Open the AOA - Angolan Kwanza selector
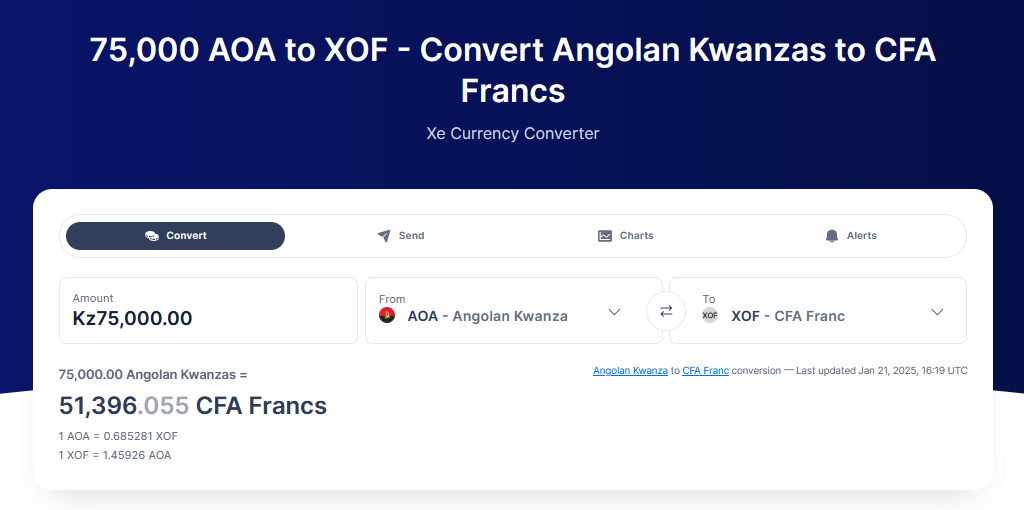Viewport: 1024px width, 510px height. coord(487,316)
